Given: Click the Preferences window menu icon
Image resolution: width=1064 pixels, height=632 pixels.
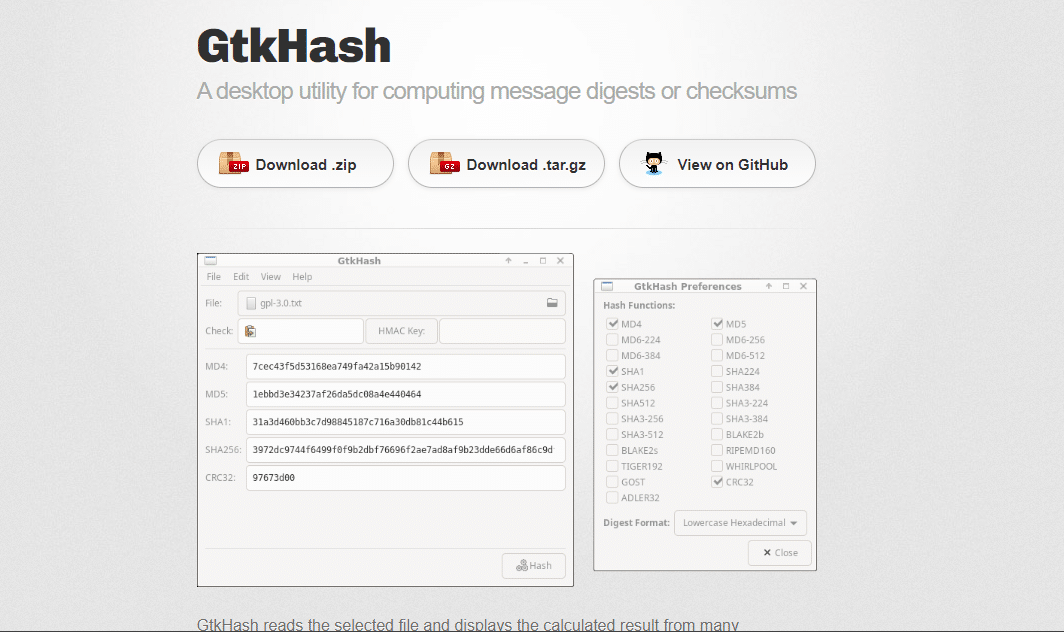Looking at the screenshot, I should click(x=607, y=286).
